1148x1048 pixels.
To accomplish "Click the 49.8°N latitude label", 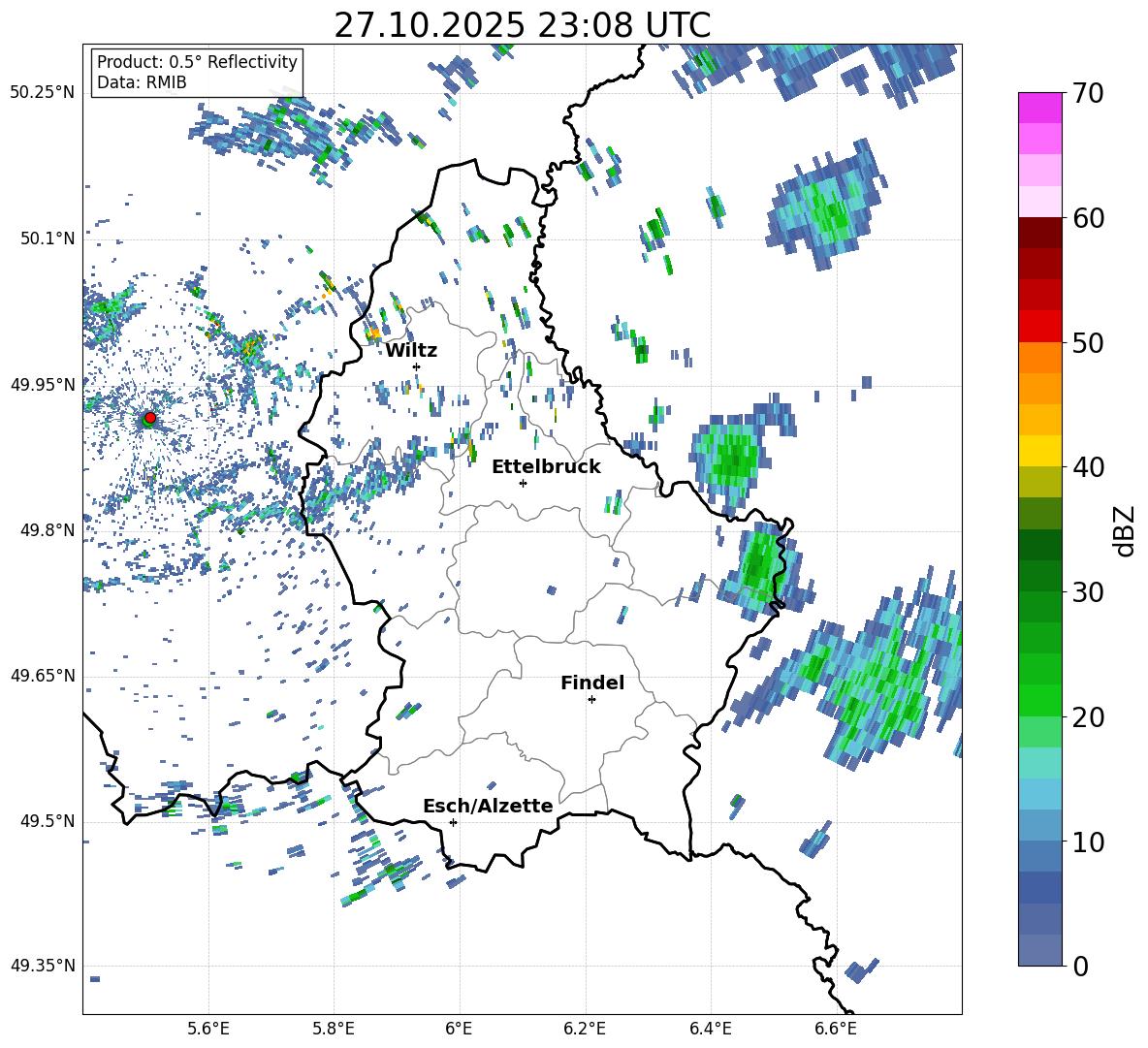I will click(47, 530).
